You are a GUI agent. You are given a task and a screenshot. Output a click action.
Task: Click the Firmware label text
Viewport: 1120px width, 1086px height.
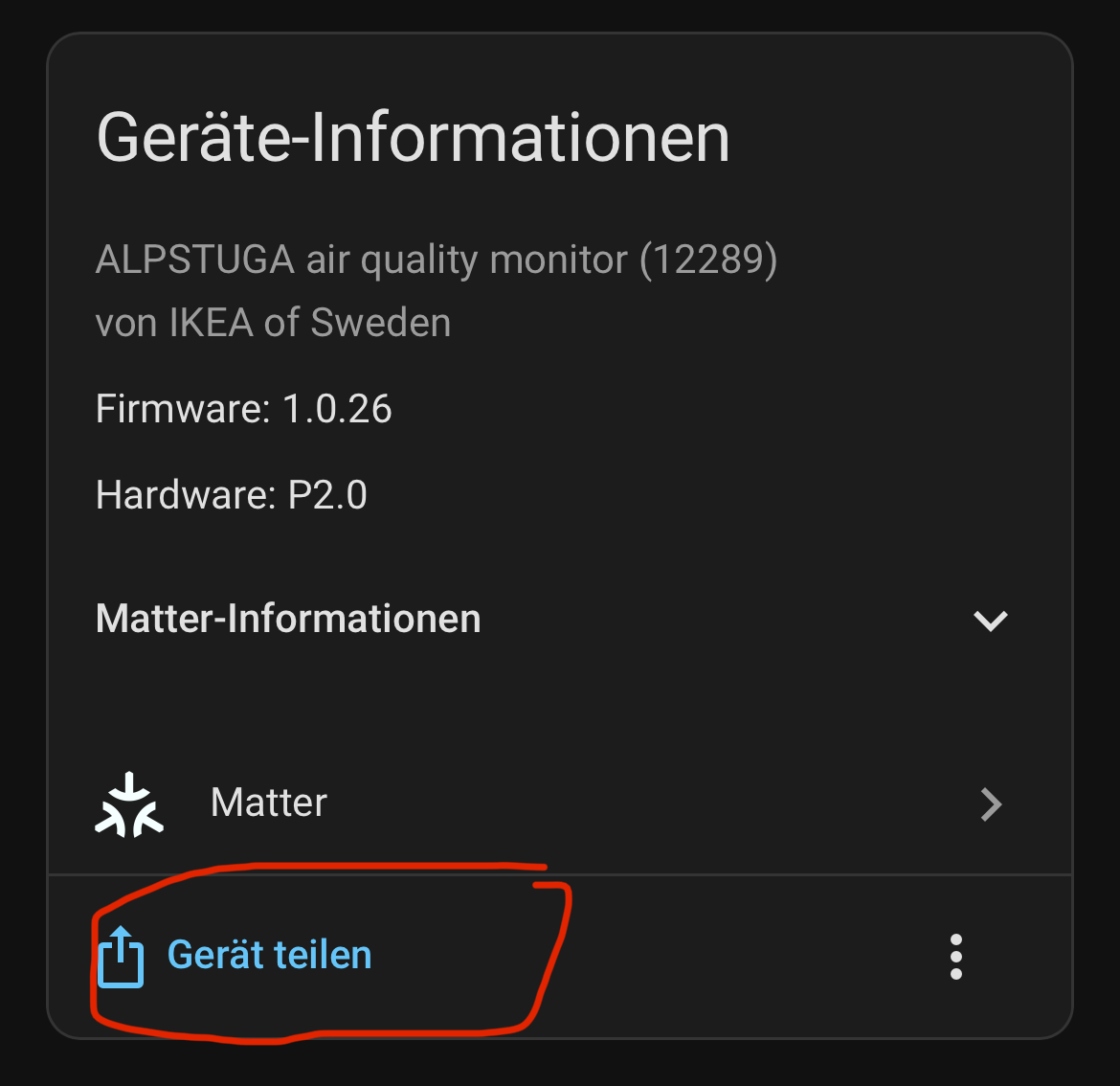tap(183, 409)
